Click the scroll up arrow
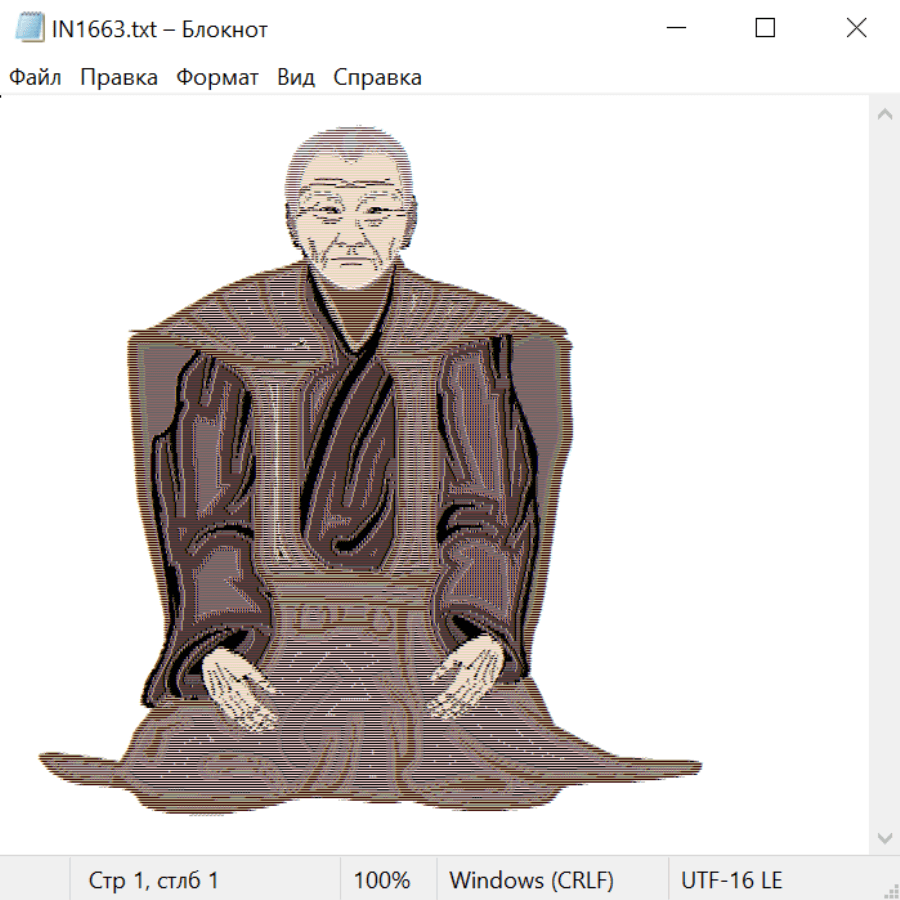 click(x=884, y=115)
